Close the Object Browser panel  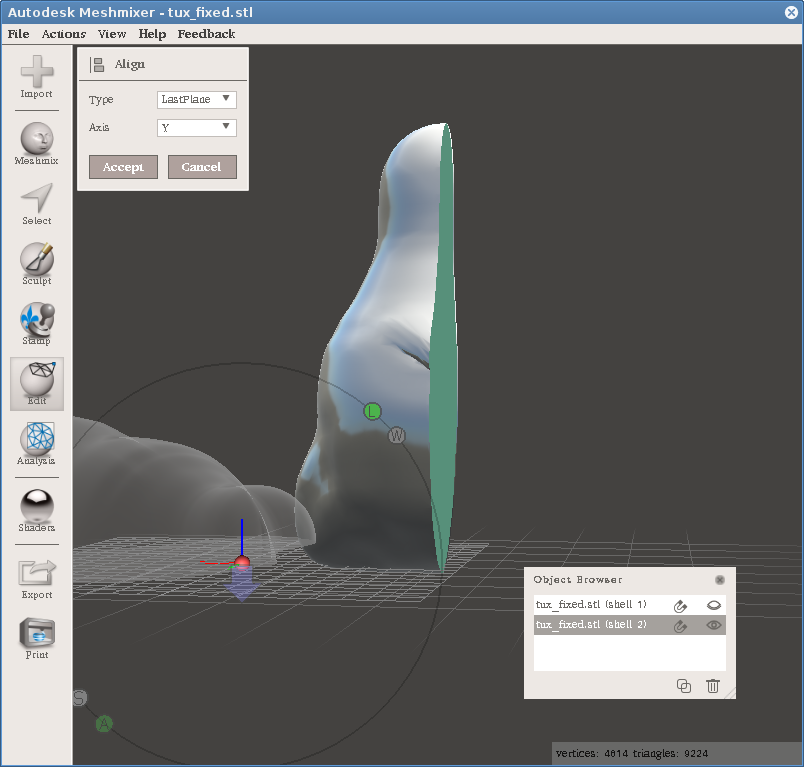tap(720, 580)
